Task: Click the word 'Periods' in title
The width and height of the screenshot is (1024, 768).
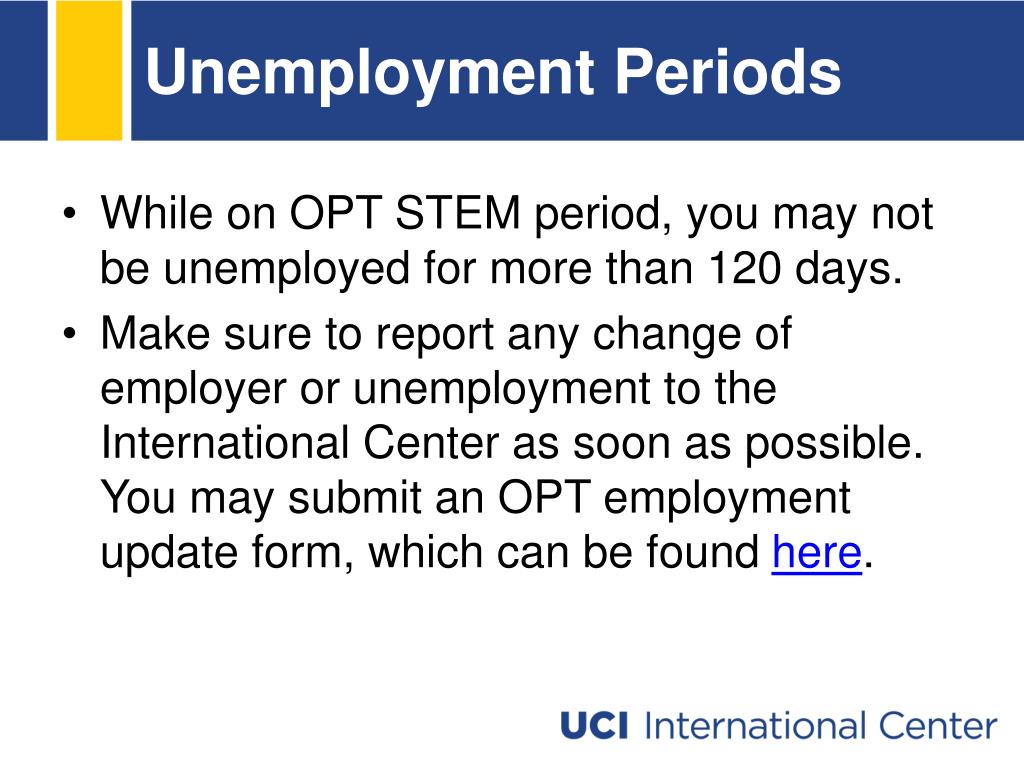Action: pyautogui.click(x=728, y=71)
